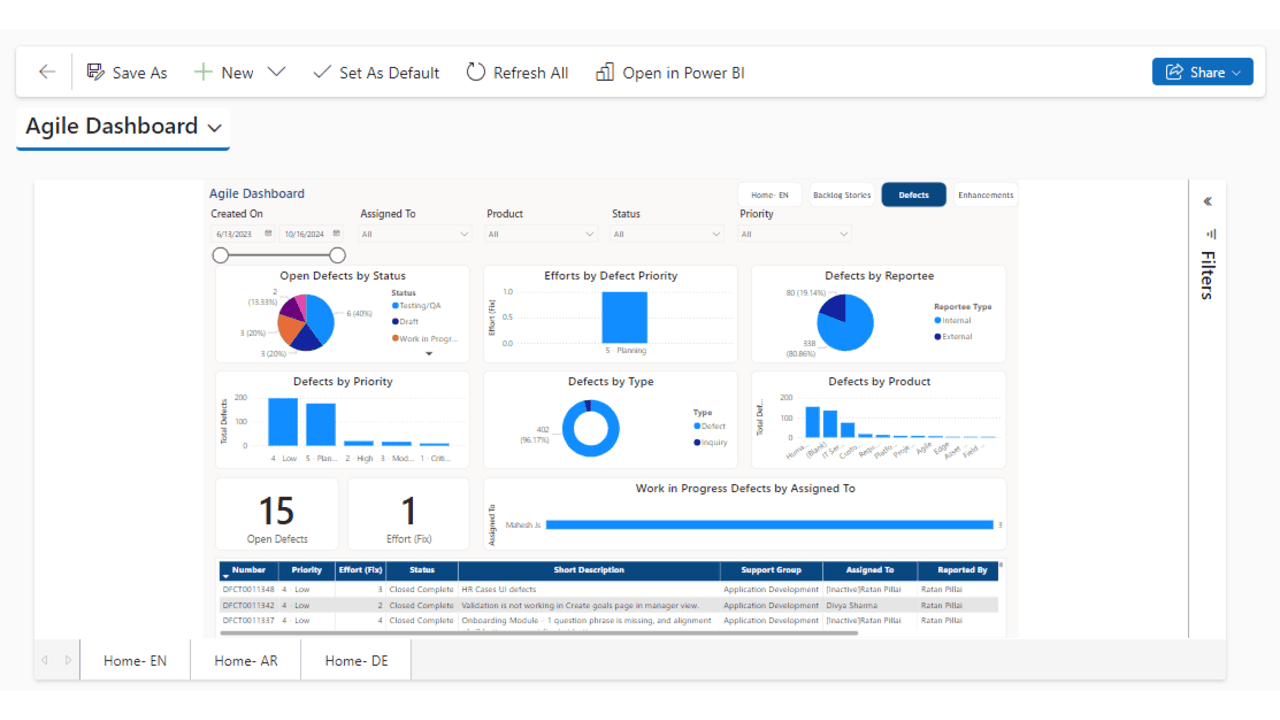Expand Open Defects legend down arrow
This screenshot has width=1280, height=720.
[429, 354]
